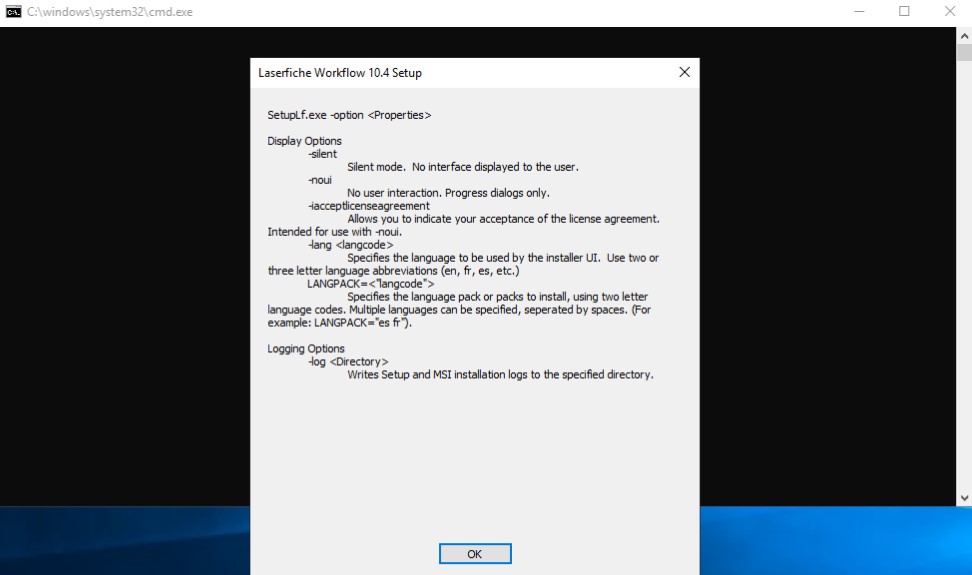
Task: Click OK in the Laserfiche Setup dialog
Action: 475,553
